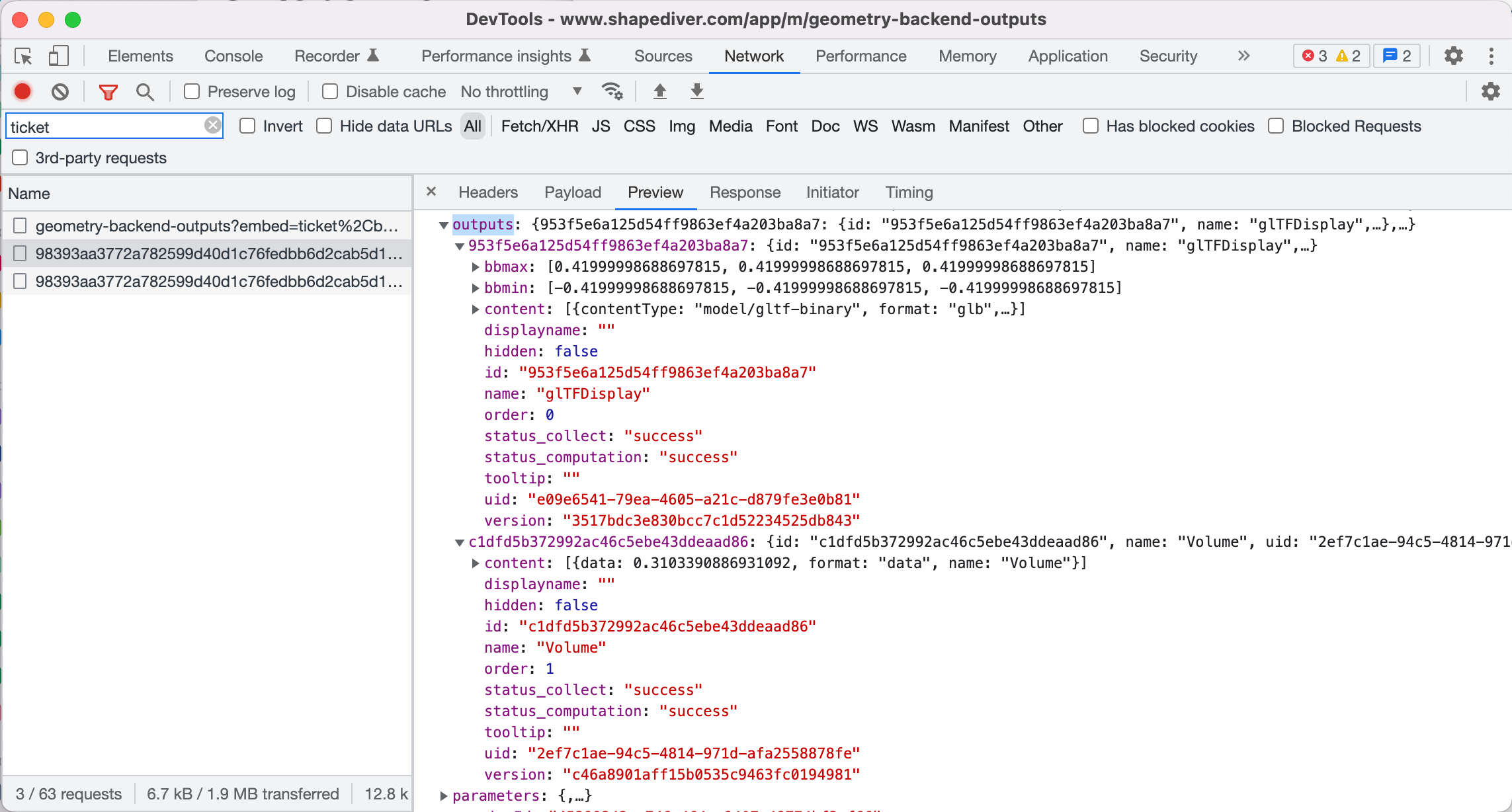Click the Export HAR download arrow
Image resolution: width=1512 pixels, height=812 pixels.
tap(696, 91)
